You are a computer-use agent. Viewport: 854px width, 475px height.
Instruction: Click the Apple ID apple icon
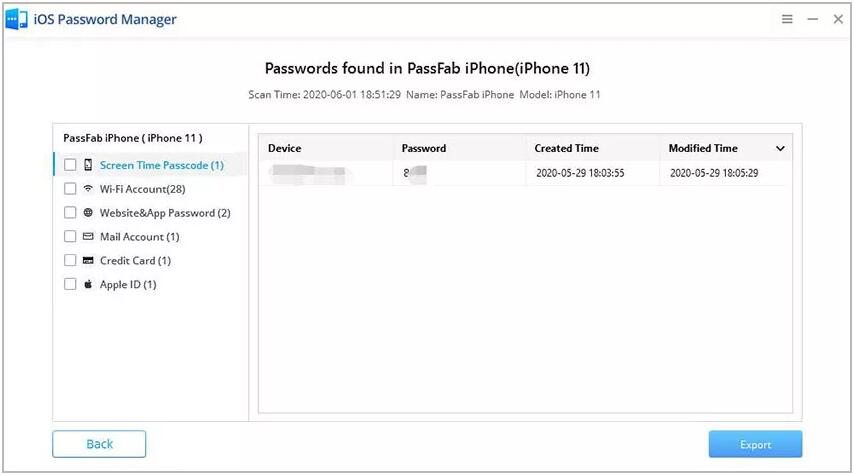pyautogui.click(x=88, y=285)
